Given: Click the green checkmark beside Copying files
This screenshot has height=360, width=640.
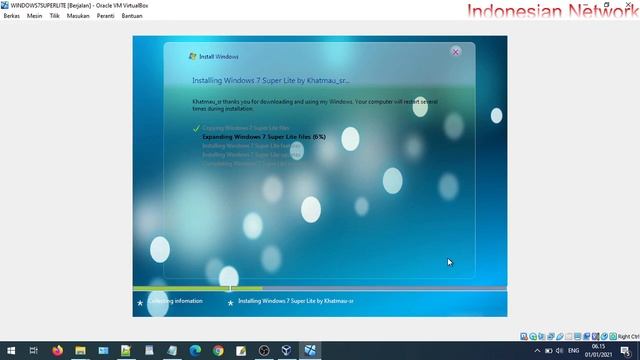Looking at the screenshot, I should coord(196,128).
